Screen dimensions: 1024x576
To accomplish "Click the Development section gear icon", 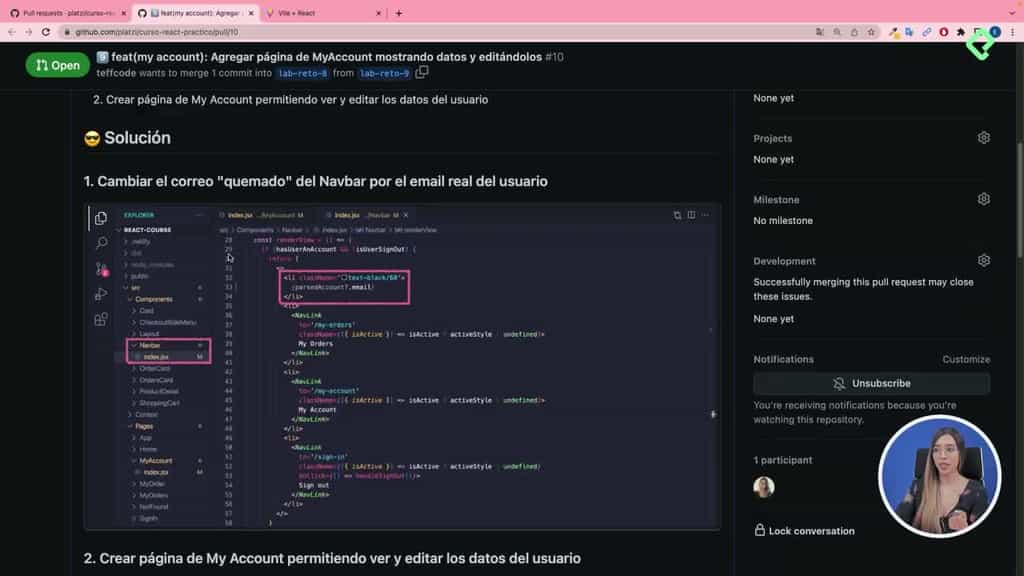I will pyautogui.click(x=984, y=260).
